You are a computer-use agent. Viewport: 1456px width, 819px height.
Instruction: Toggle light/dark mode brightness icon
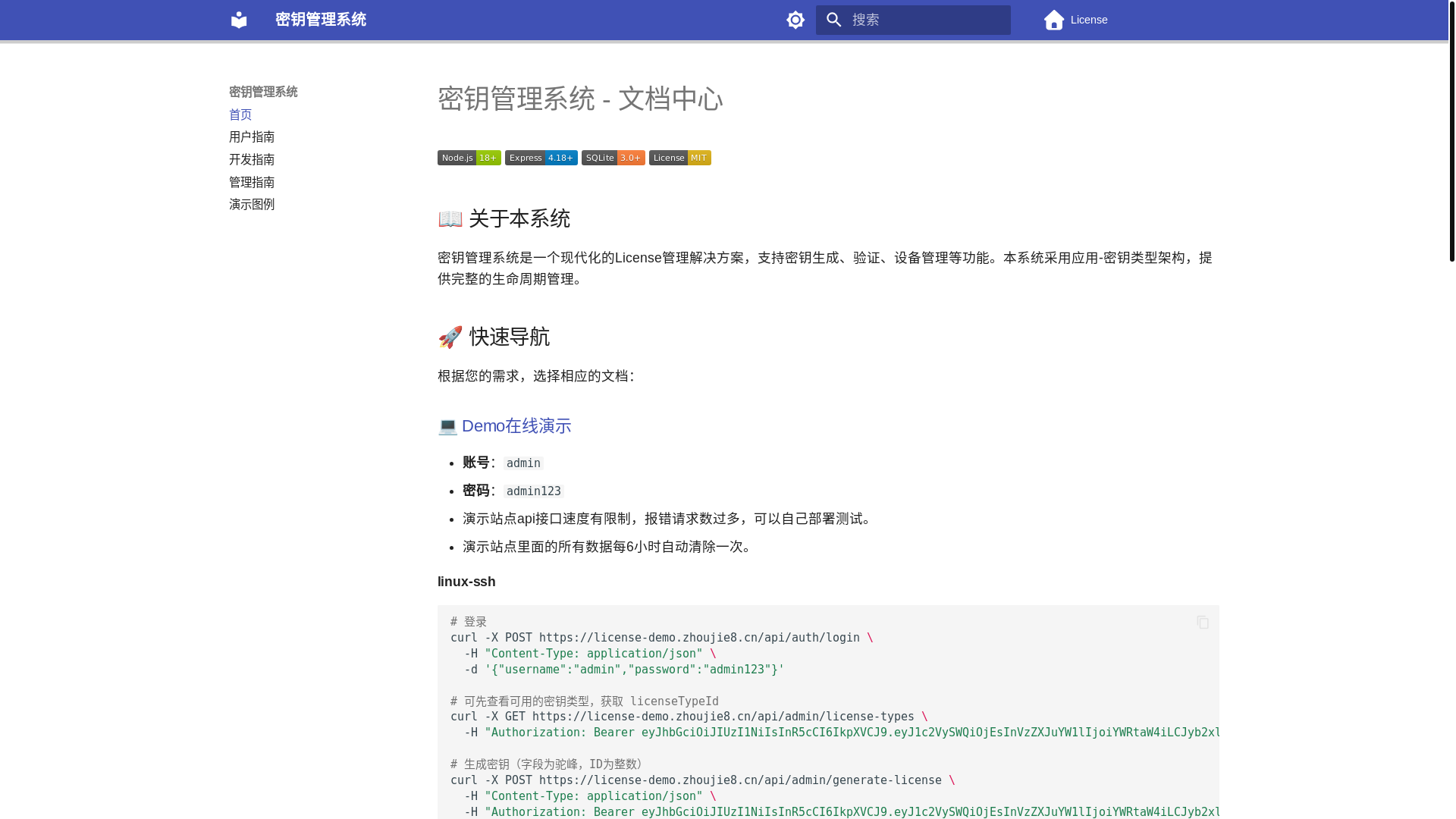click(x=795, y=20)
